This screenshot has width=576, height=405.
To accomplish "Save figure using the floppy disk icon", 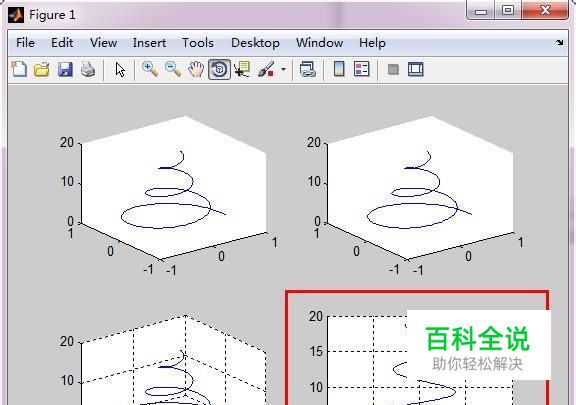I will pyautogui.click(x=65, y=69).
